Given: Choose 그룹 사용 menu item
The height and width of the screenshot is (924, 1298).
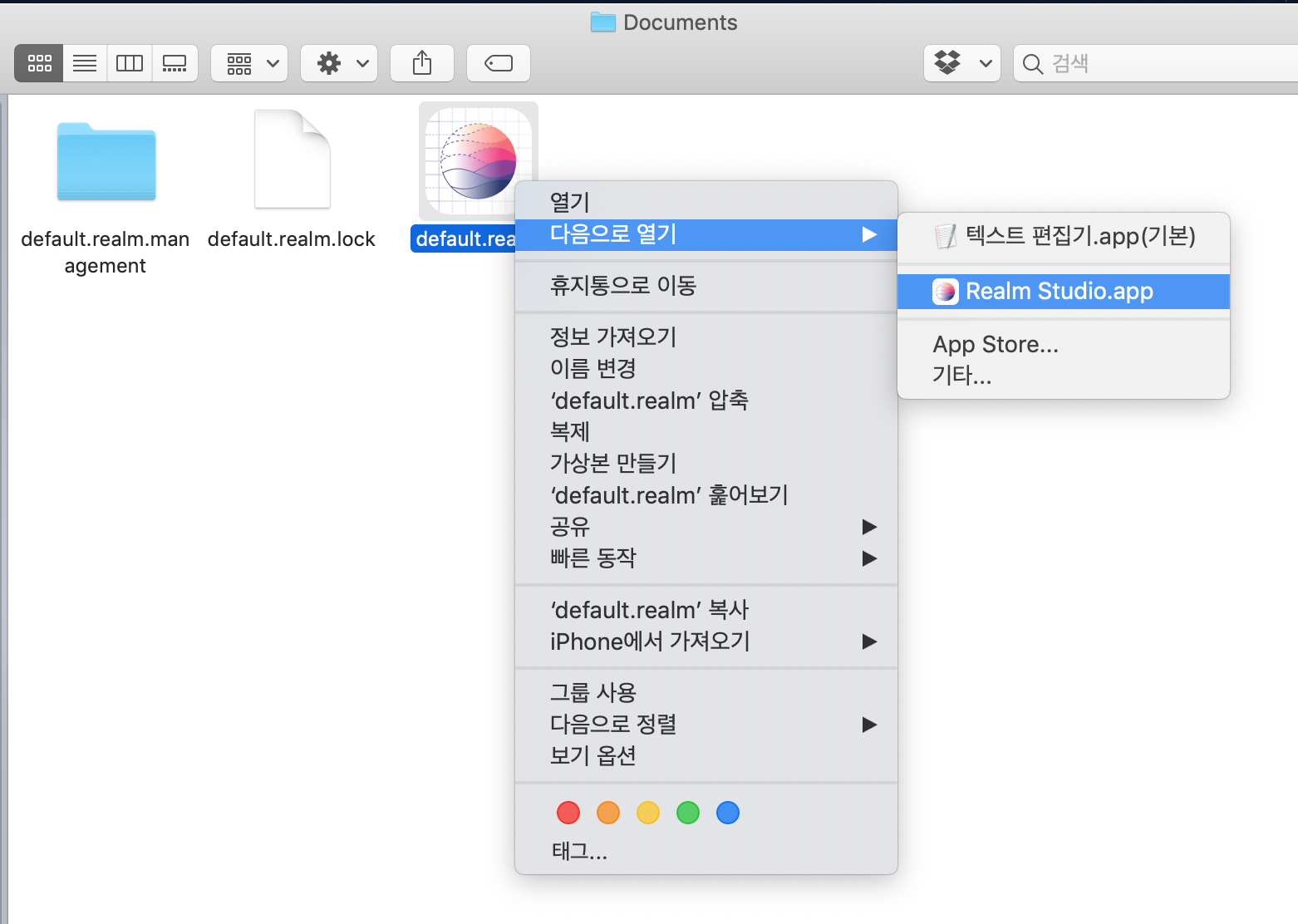Looking at the screenshot, I should 706,693.
